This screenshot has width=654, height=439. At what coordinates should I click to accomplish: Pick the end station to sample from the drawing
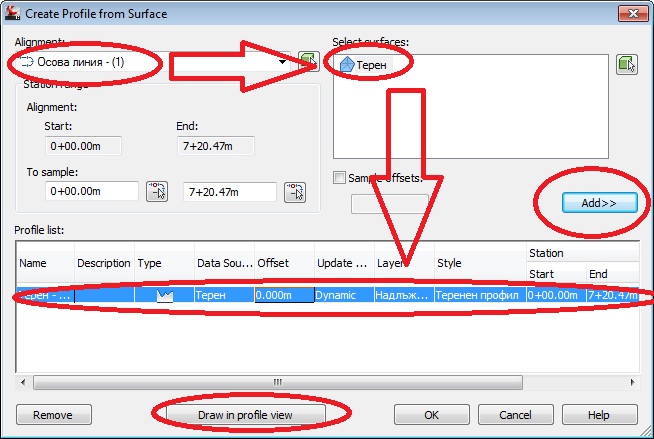point(295,192)
